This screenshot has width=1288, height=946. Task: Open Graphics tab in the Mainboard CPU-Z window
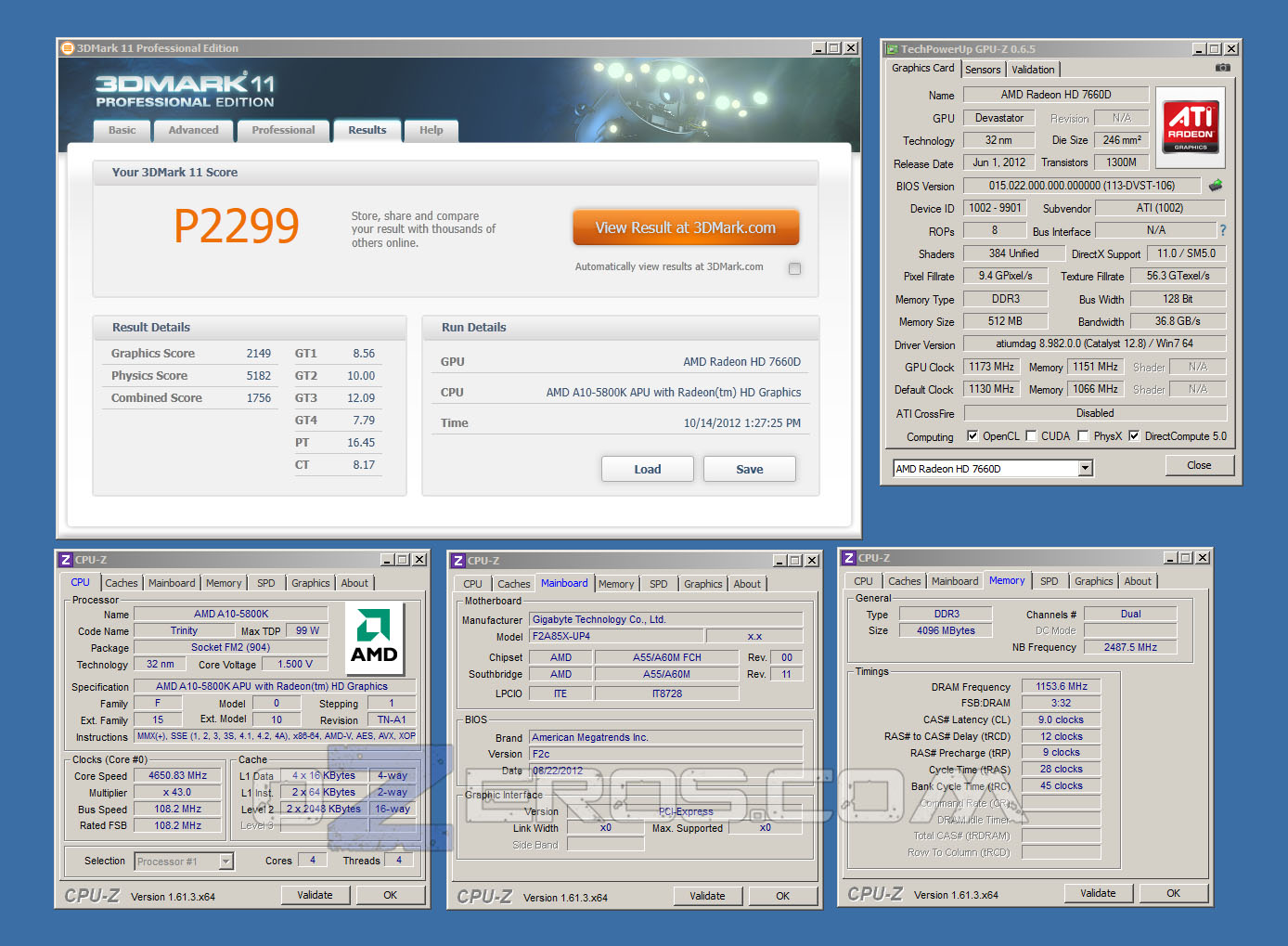point(702,584)
